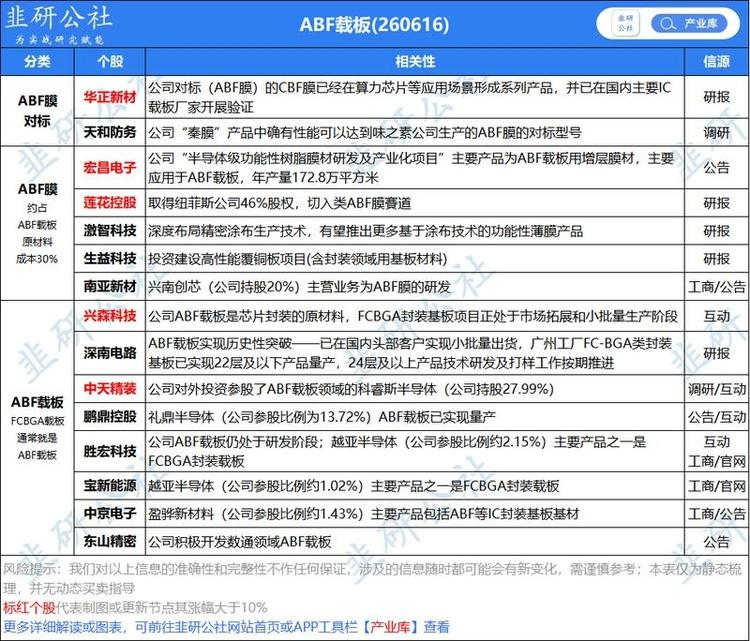
Task: Click 工商/公告 source in 南亚新材 row
Action: click(x=716, y=287)
